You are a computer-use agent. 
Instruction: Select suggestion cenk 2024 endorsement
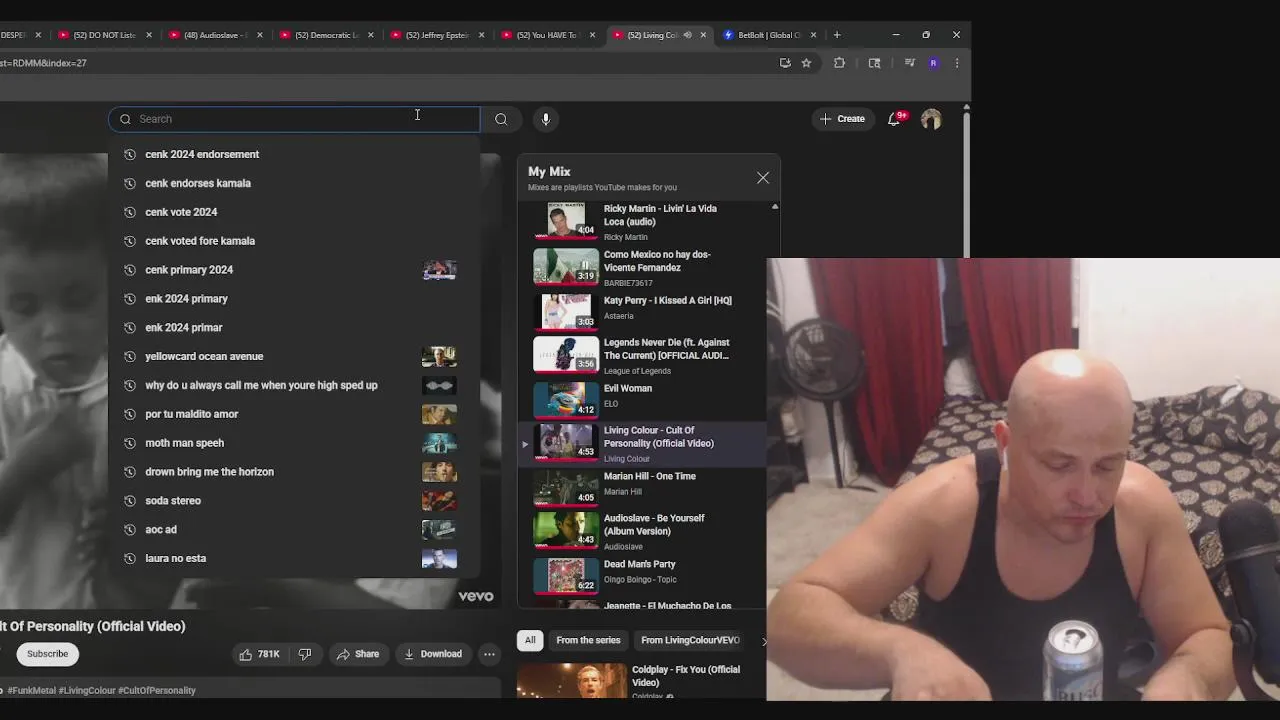(x=294, y=154)
